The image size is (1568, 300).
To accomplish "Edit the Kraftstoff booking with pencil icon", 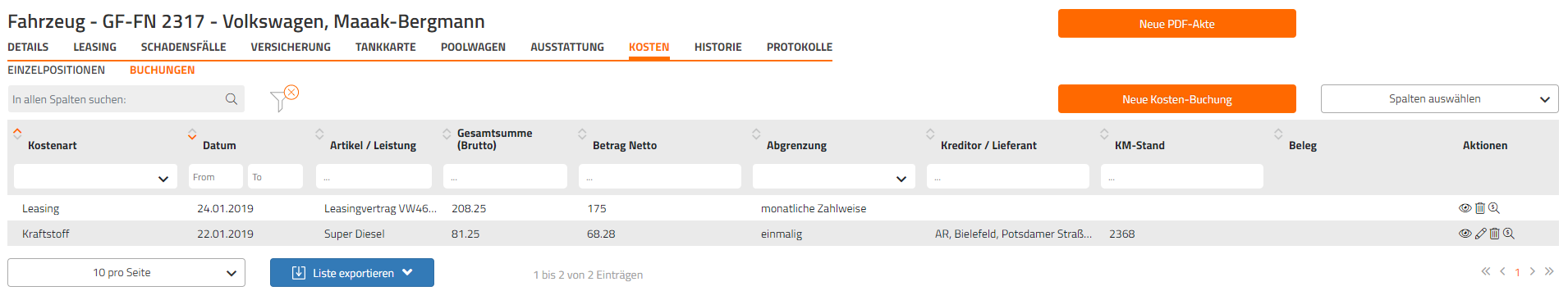I will point(1480,234).
